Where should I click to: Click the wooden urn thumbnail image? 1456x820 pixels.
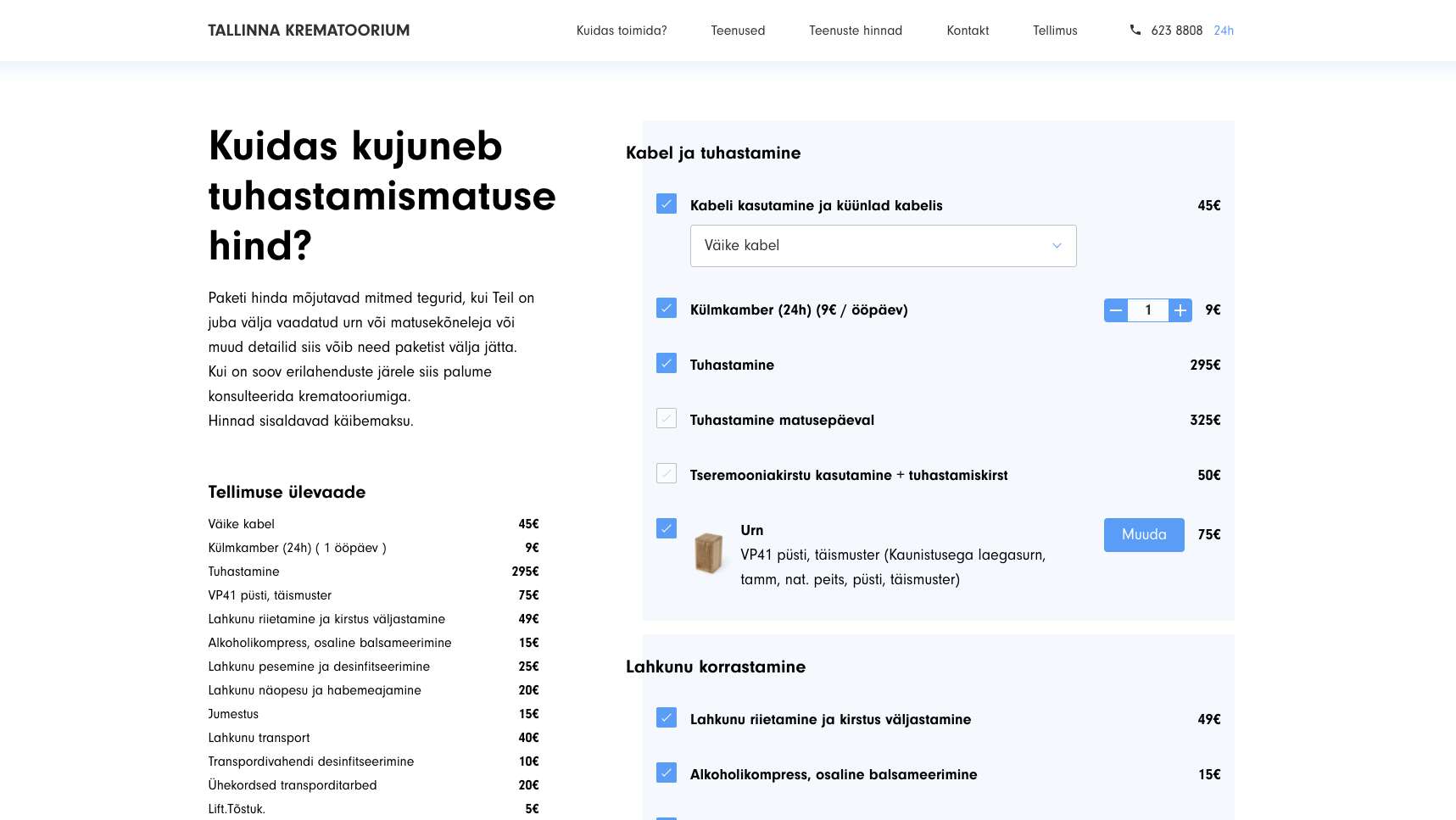tap(708, 553)
